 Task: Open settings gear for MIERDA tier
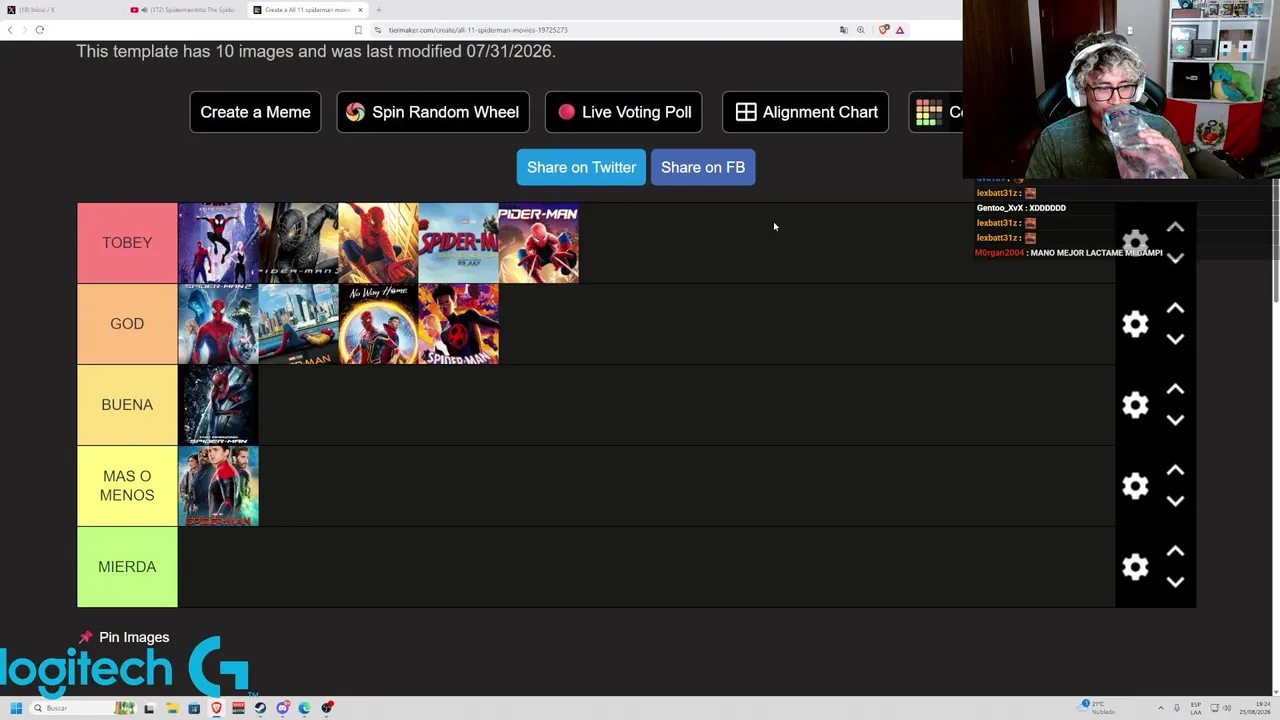click(1135, 567)
